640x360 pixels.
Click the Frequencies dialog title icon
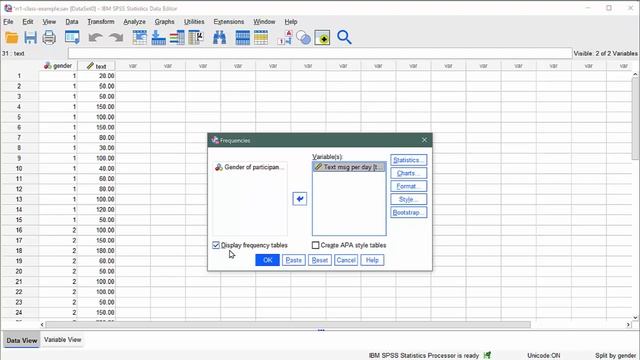click(x=215, y=140)
